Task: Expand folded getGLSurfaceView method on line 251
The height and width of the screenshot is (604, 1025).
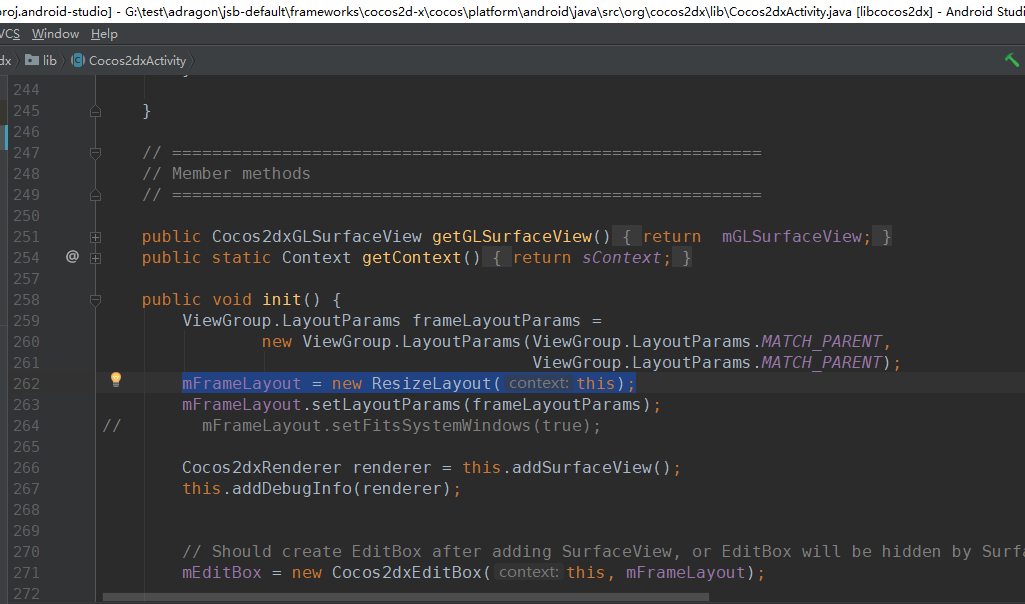Action: 95,237
